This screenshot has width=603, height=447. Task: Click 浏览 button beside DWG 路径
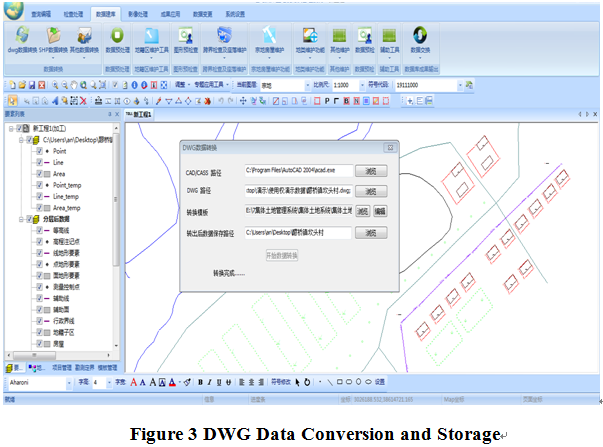[369, 190]
